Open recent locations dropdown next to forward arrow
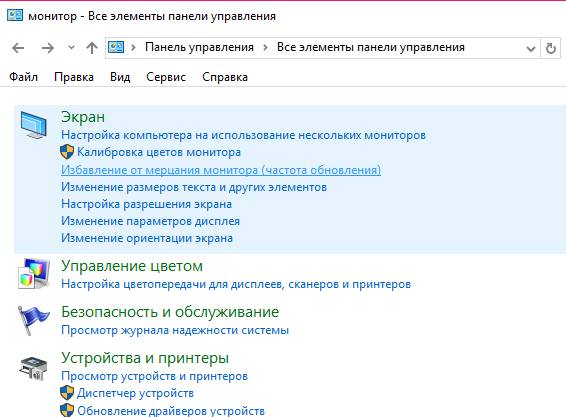This screenshot has height=417, width=566. [71, 47]
